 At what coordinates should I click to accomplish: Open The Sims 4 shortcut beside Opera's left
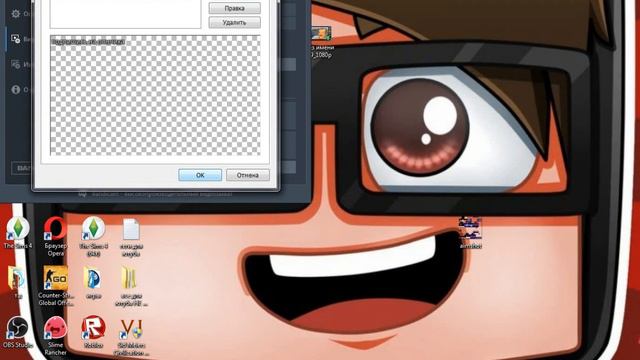point(18,233)
